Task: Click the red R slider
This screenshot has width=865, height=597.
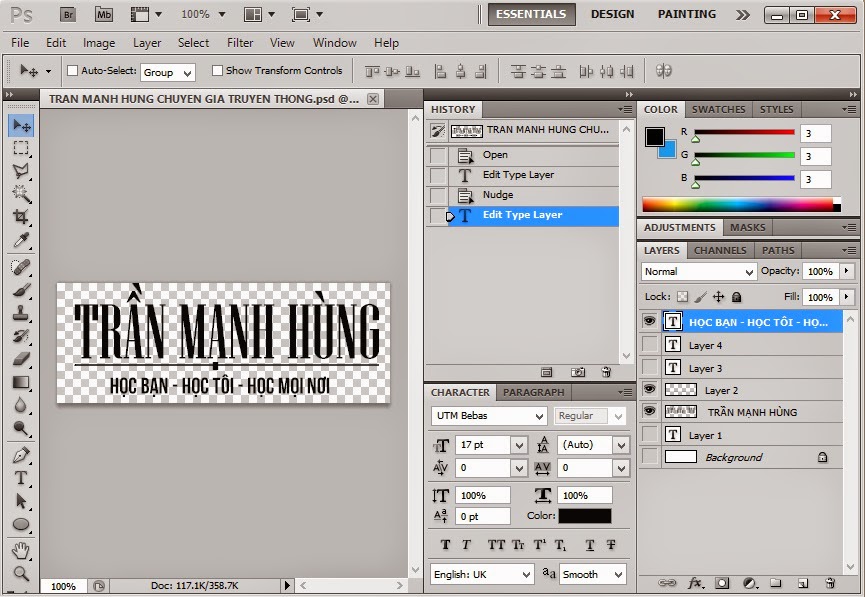Action: pos(743,133)
